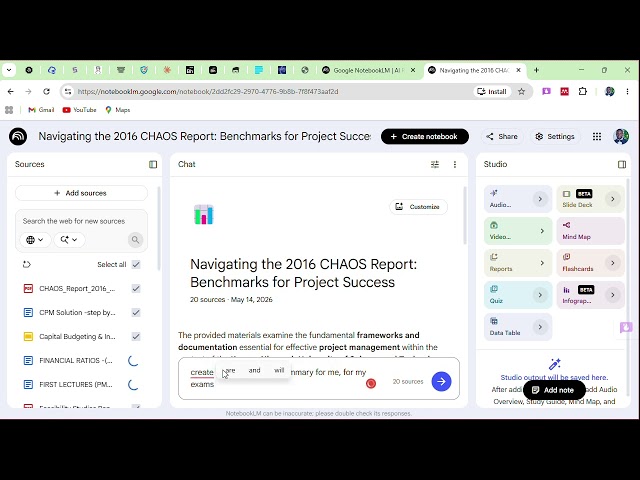640x480 pixels.
Task: Open FIRST LECTURES document source icon
Action: 28,384
